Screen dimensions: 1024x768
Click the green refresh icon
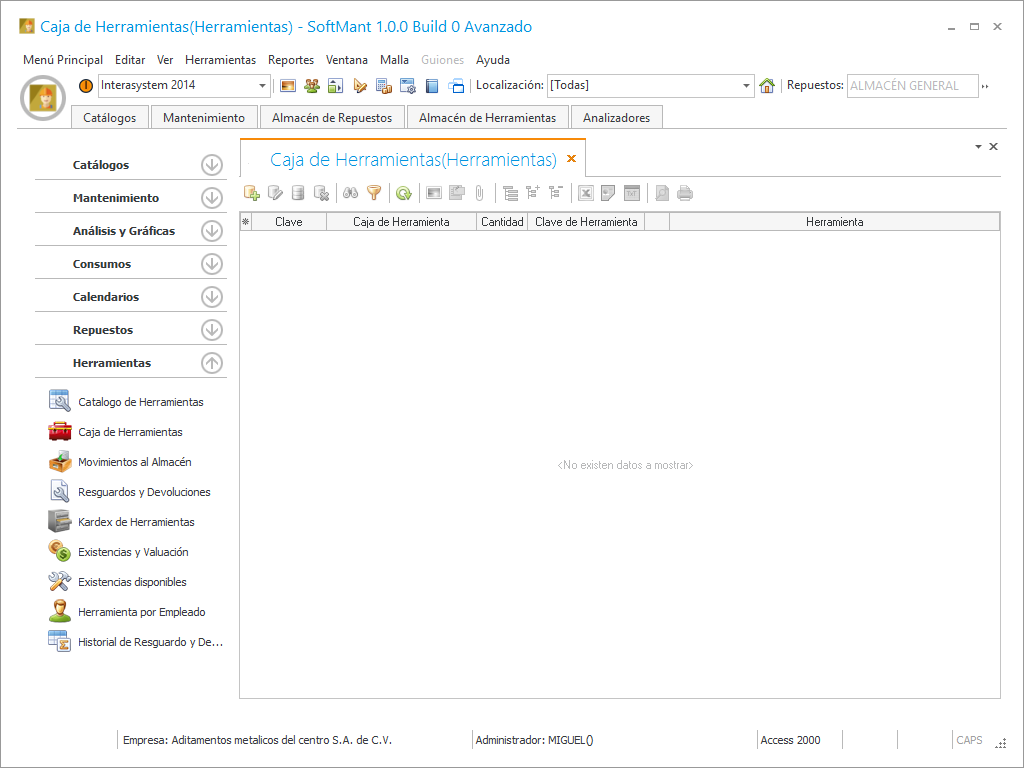tap(403, 193)
